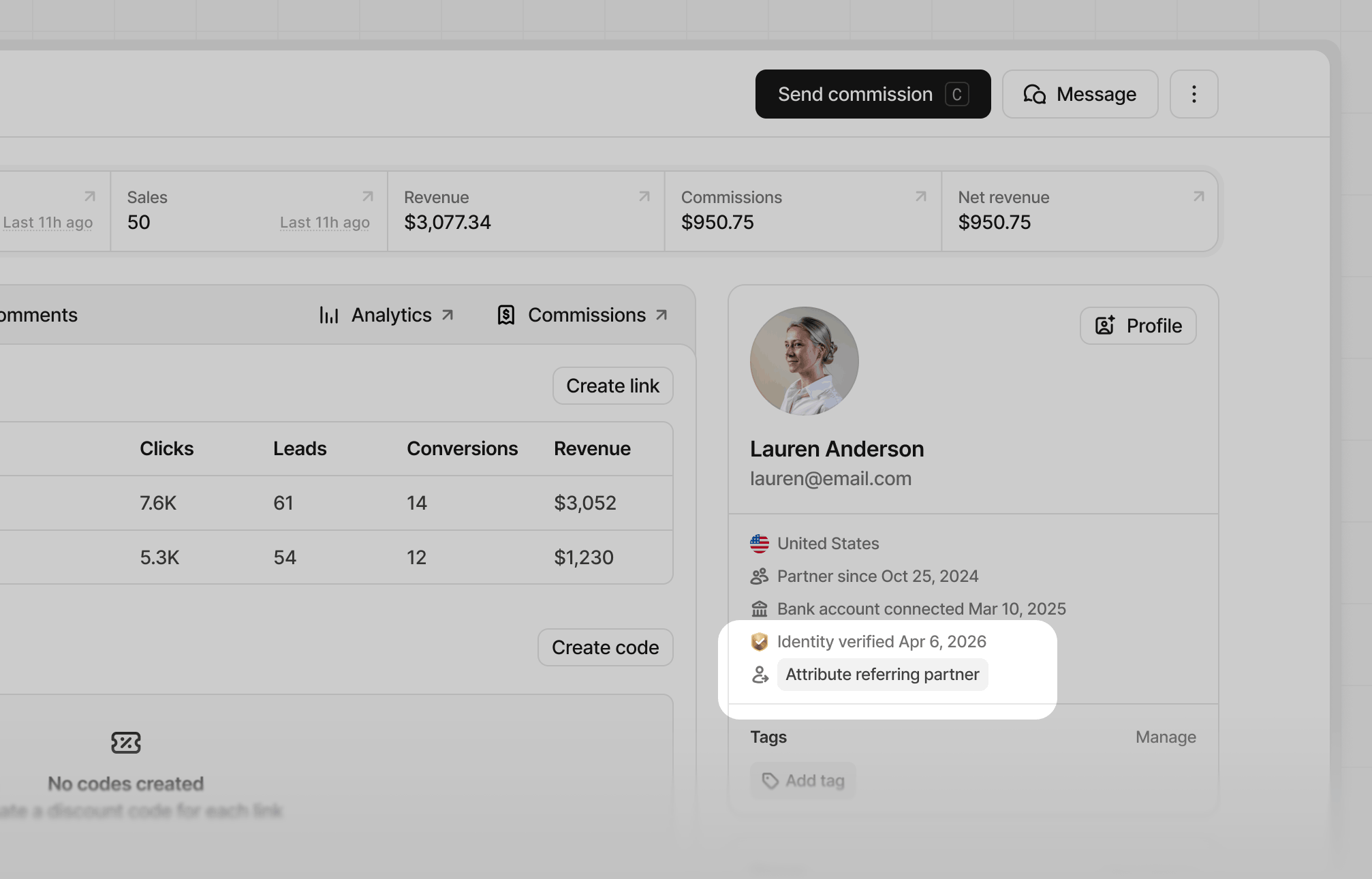Select the 12 conversions cell
This screenshot has width=1372, height=879.
416,557
